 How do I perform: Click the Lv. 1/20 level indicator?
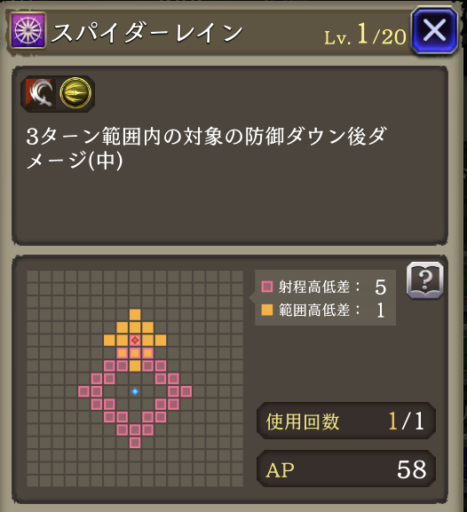365,35
